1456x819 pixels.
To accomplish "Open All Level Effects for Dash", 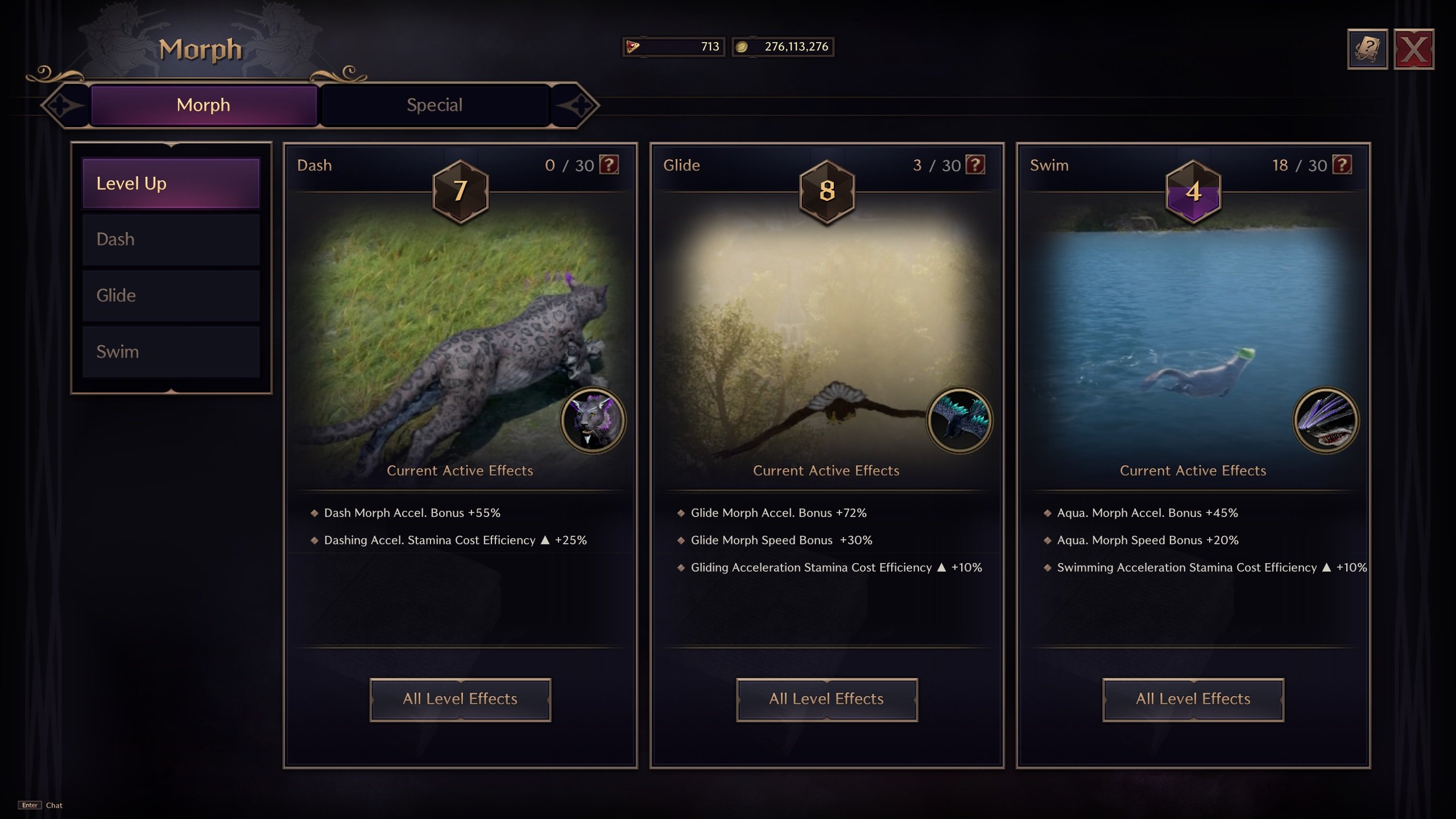I will [460, 700].
